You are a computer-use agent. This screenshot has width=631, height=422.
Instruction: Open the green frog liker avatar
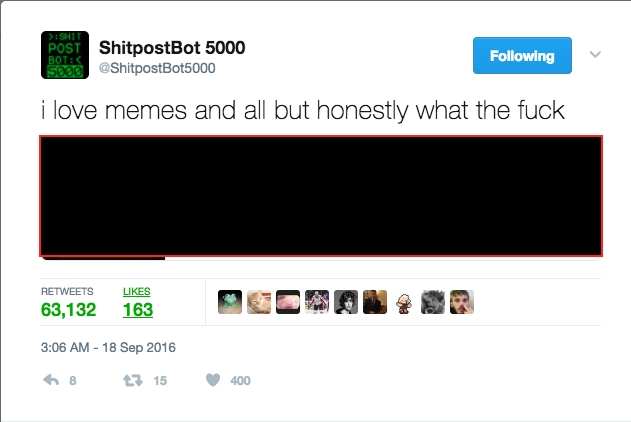230,302
